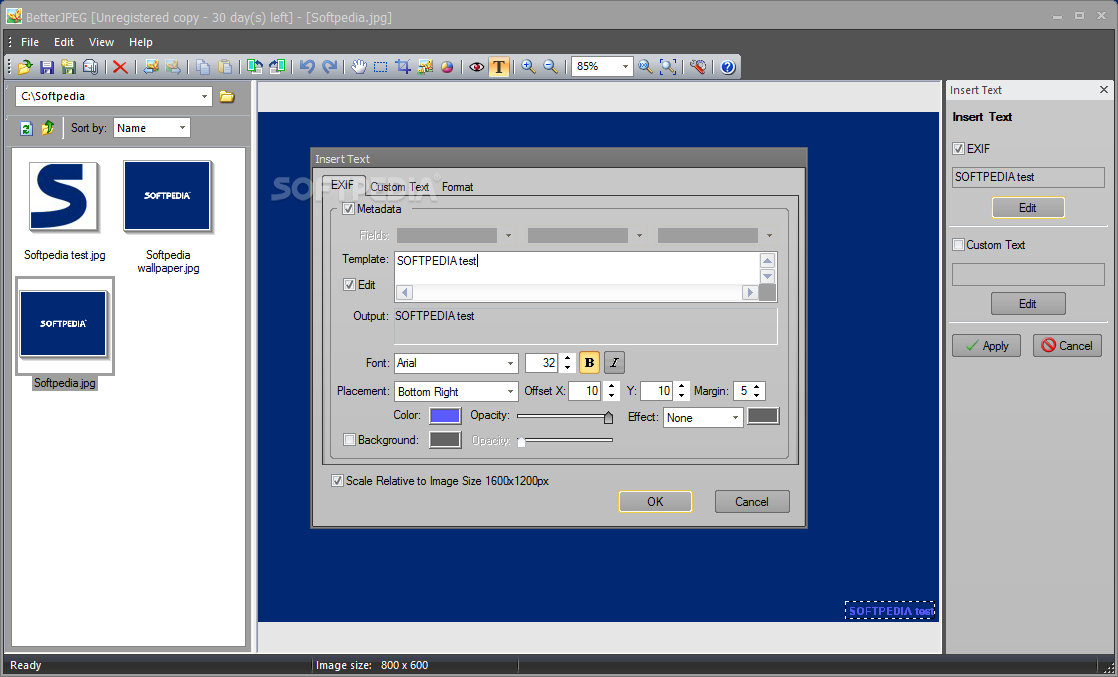The width and height of the screenshot is (1118, 677).
Task: Click the go up folder icon
Action: coord(48,128)
